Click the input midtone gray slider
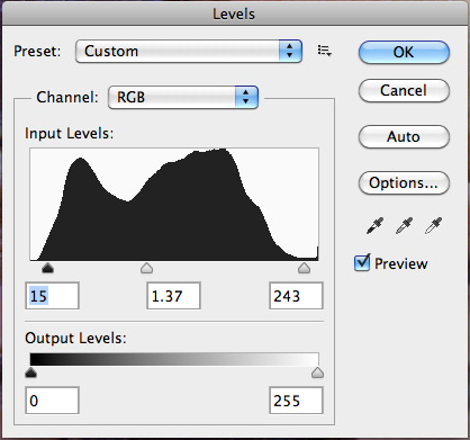The width and height of the screenshot is (470, 440). 147,268
